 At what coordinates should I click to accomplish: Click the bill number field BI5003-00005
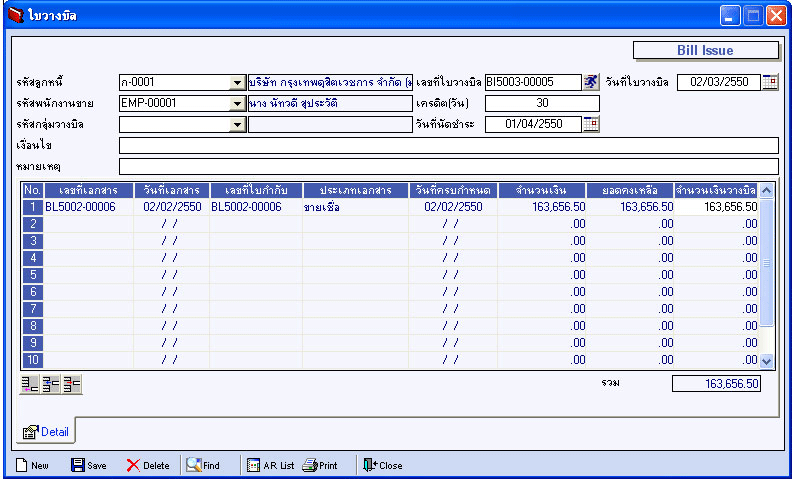pos(533,82)
